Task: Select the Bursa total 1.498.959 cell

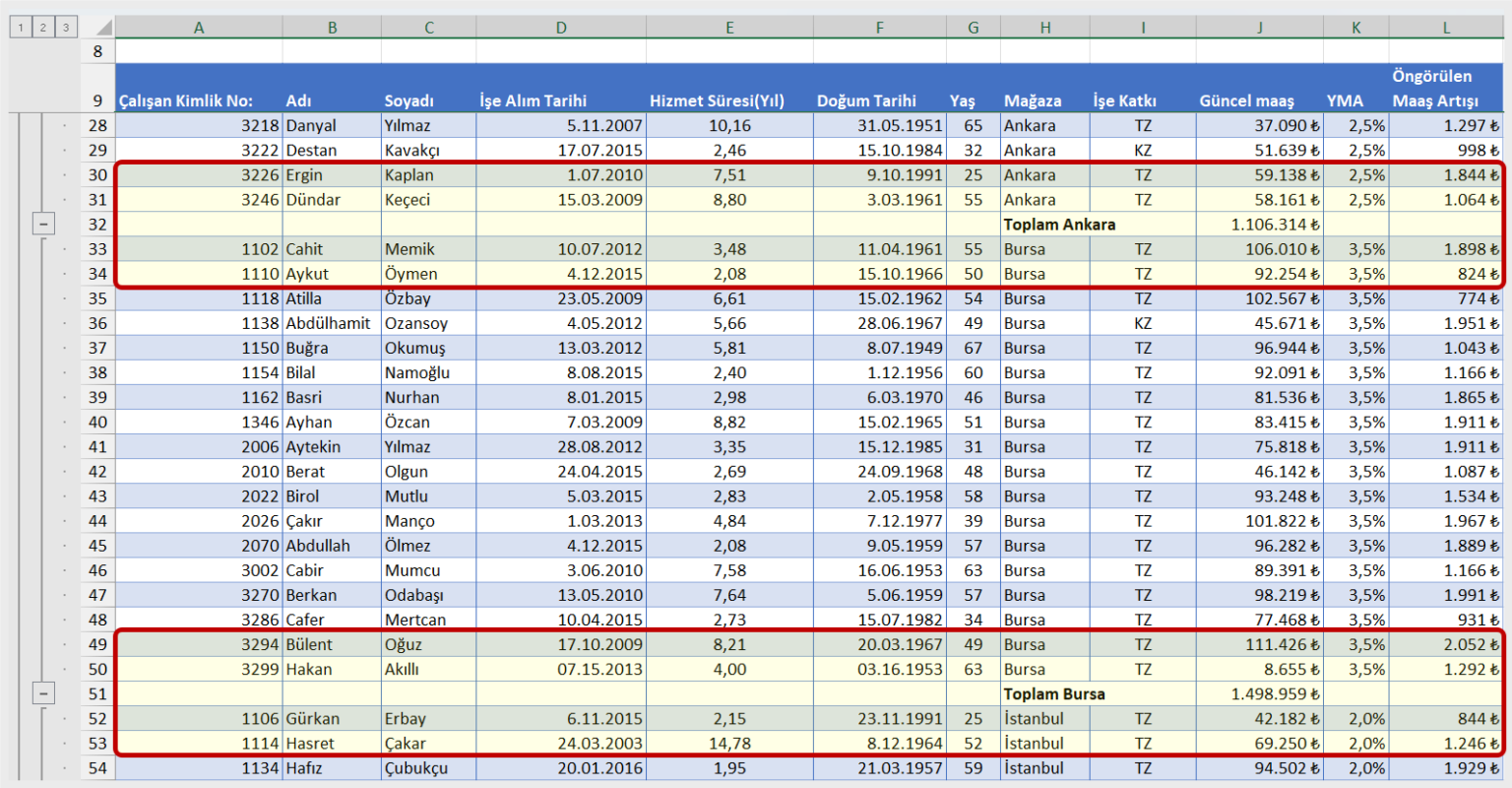Action: click(1259, 693)
